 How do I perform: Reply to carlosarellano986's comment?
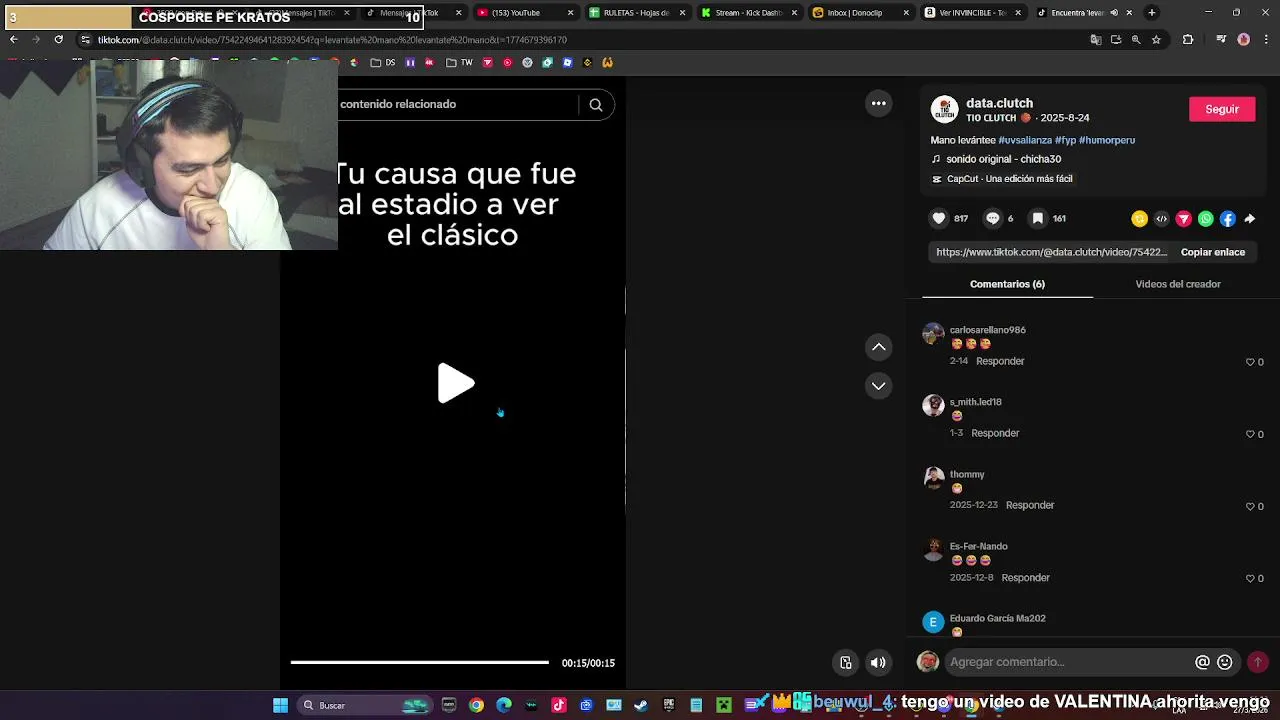[x=1000, y=361]
